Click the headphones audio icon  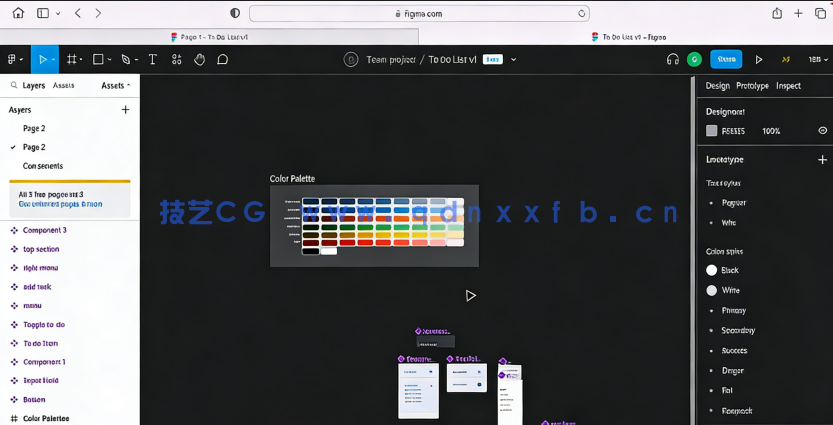pyautogui.click(x=672, y=60)
